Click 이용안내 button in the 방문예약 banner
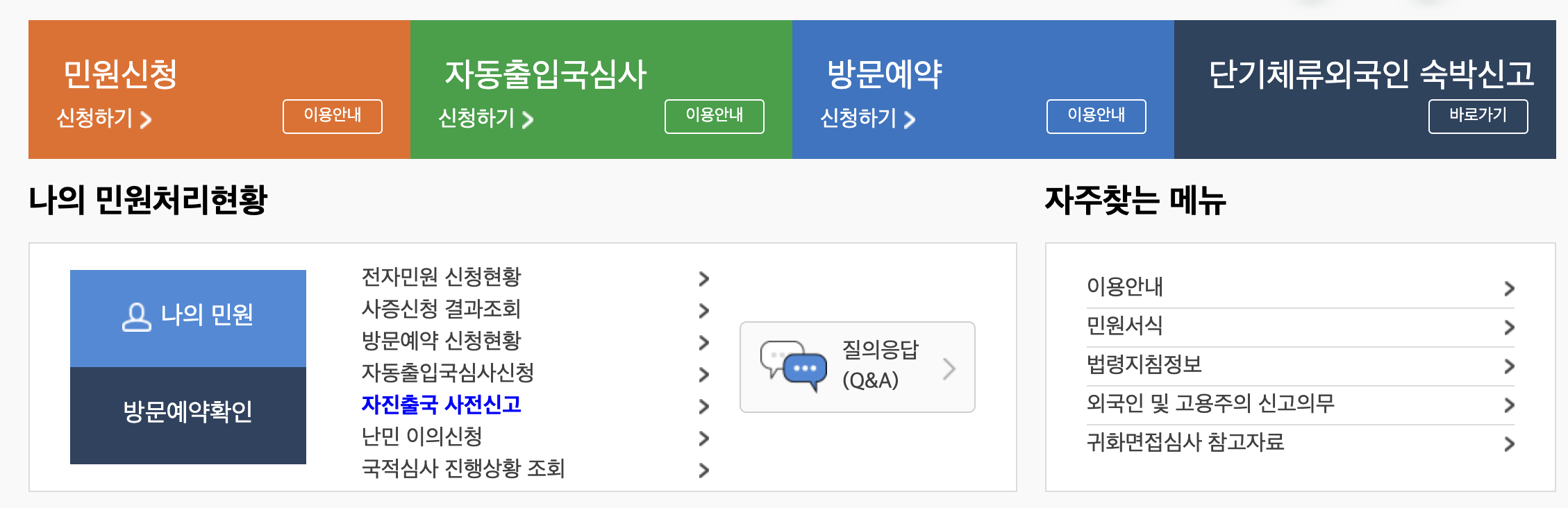Screen dimensions: 1568x508 (x=1096, y=116)
